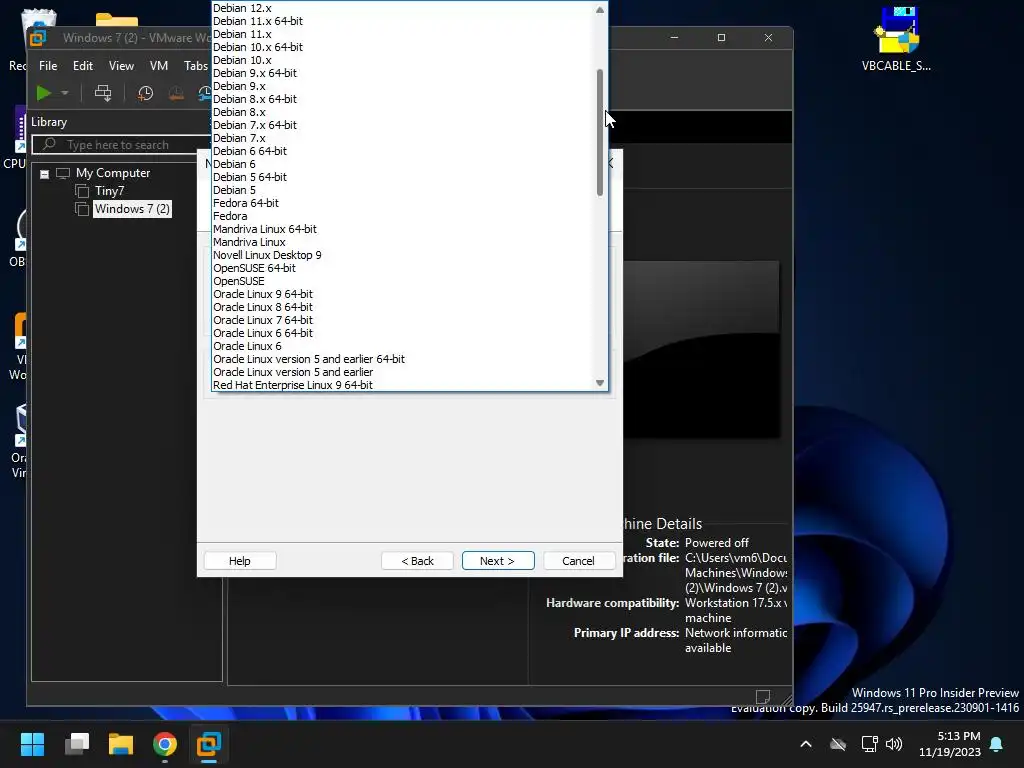Screen dimensions: 1024x768
Task: Open the notification bell icon
Action: click(997, 744)
